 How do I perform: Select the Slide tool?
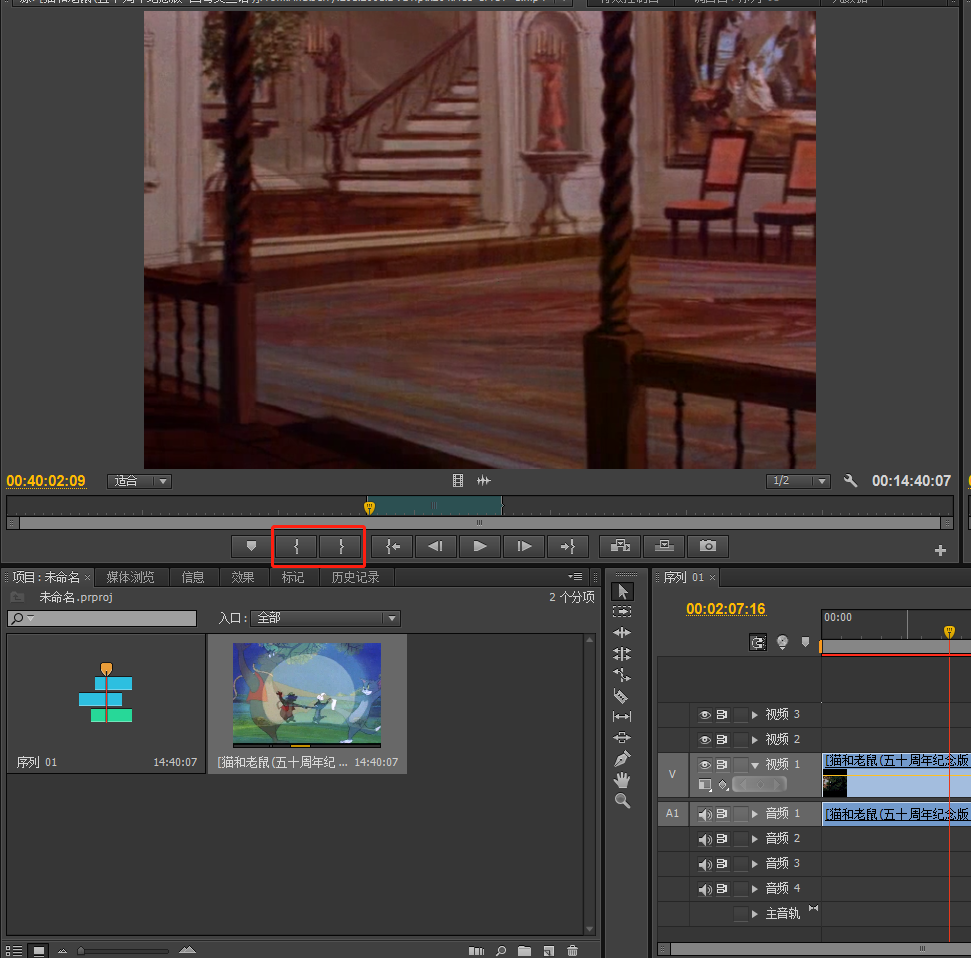point(622,738)
